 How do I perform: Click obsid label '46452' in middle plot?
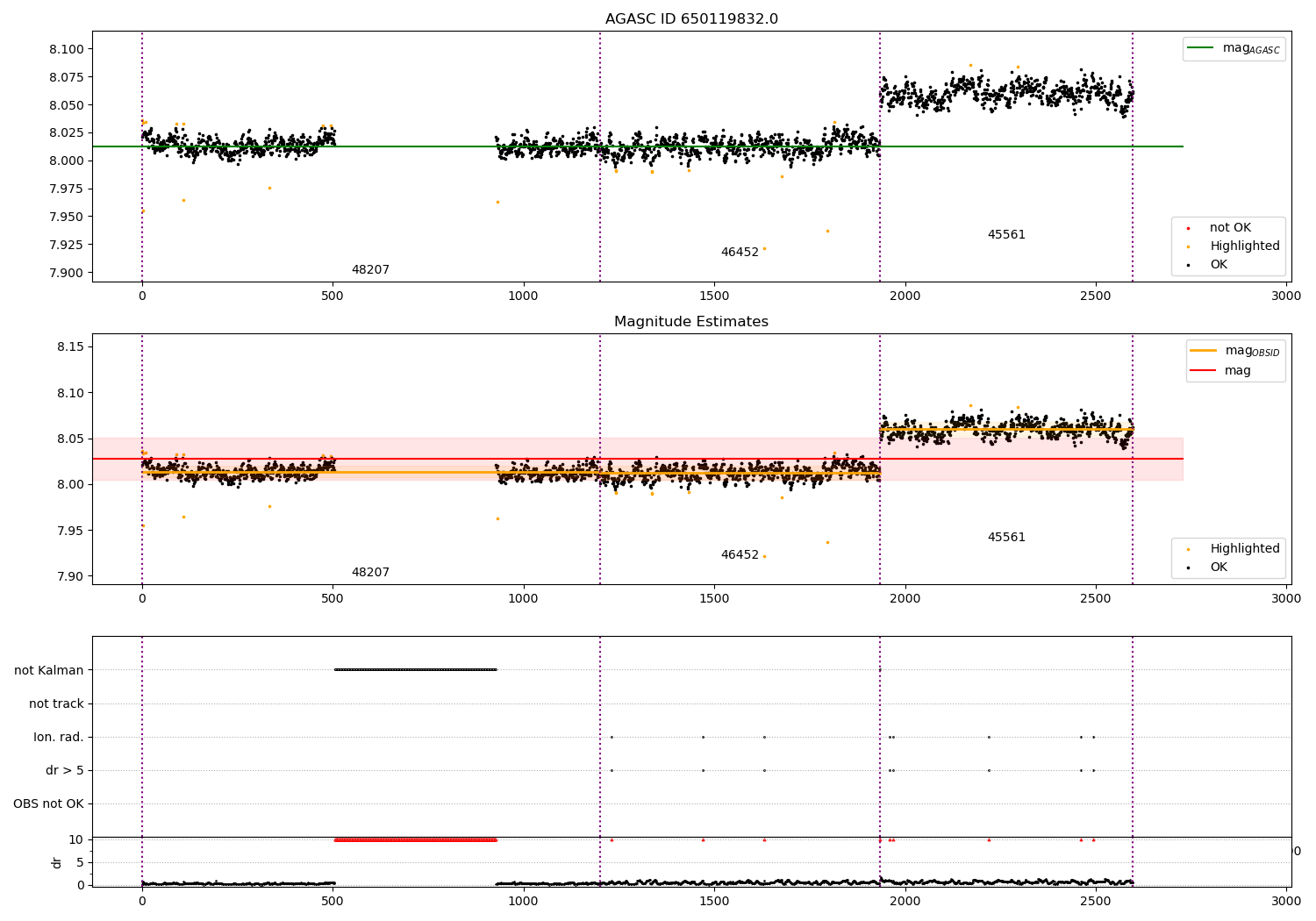(x=740, y=555)
